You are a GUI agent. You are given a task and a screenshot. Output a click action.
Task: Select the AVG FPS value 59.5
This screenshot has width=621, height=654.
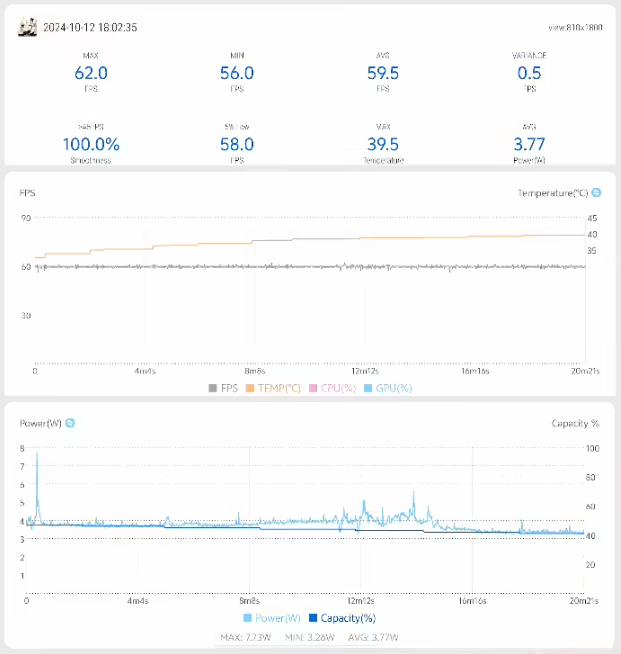tap(383, 73)
